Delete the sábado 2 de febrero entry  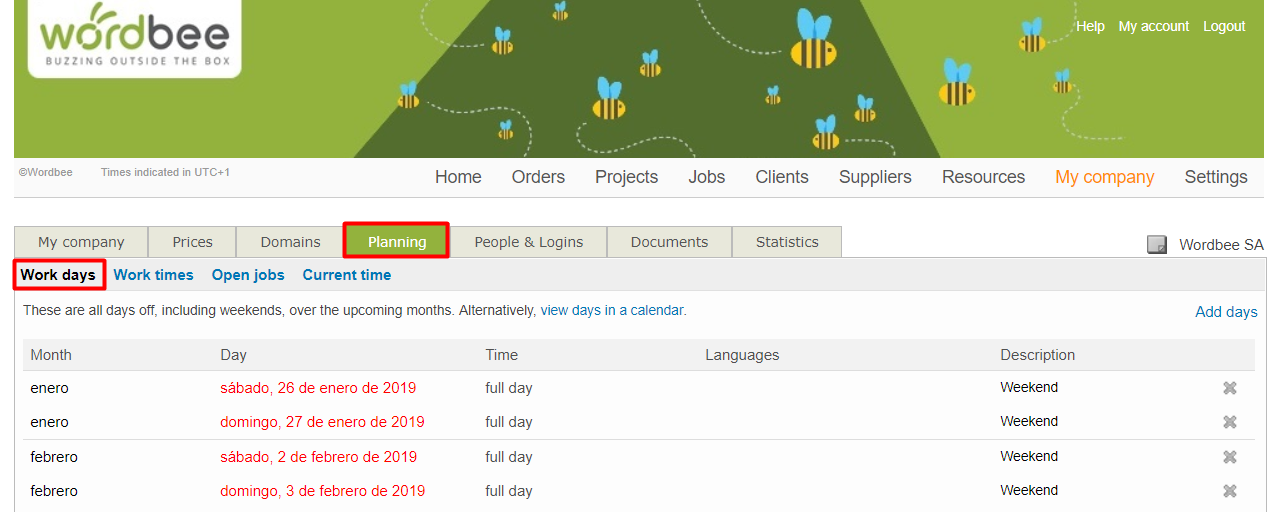1229,457
